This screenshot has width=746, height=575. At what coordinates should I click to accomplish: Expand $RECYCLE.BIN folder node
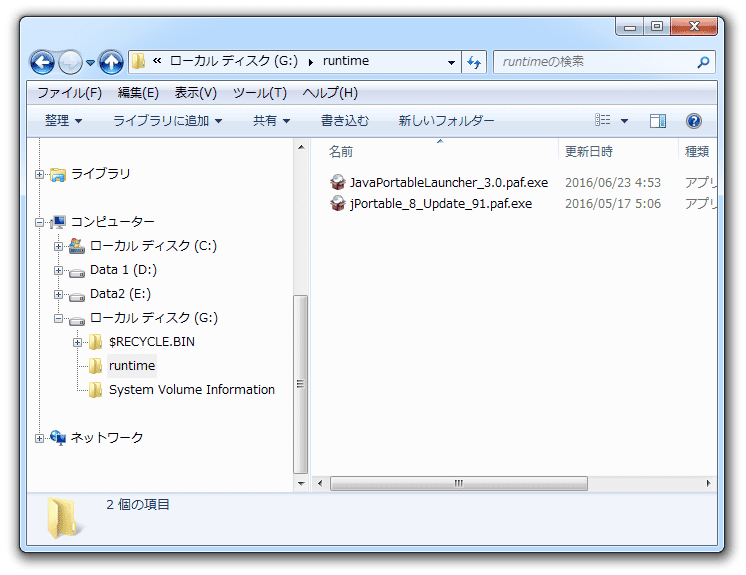[78, 342]
